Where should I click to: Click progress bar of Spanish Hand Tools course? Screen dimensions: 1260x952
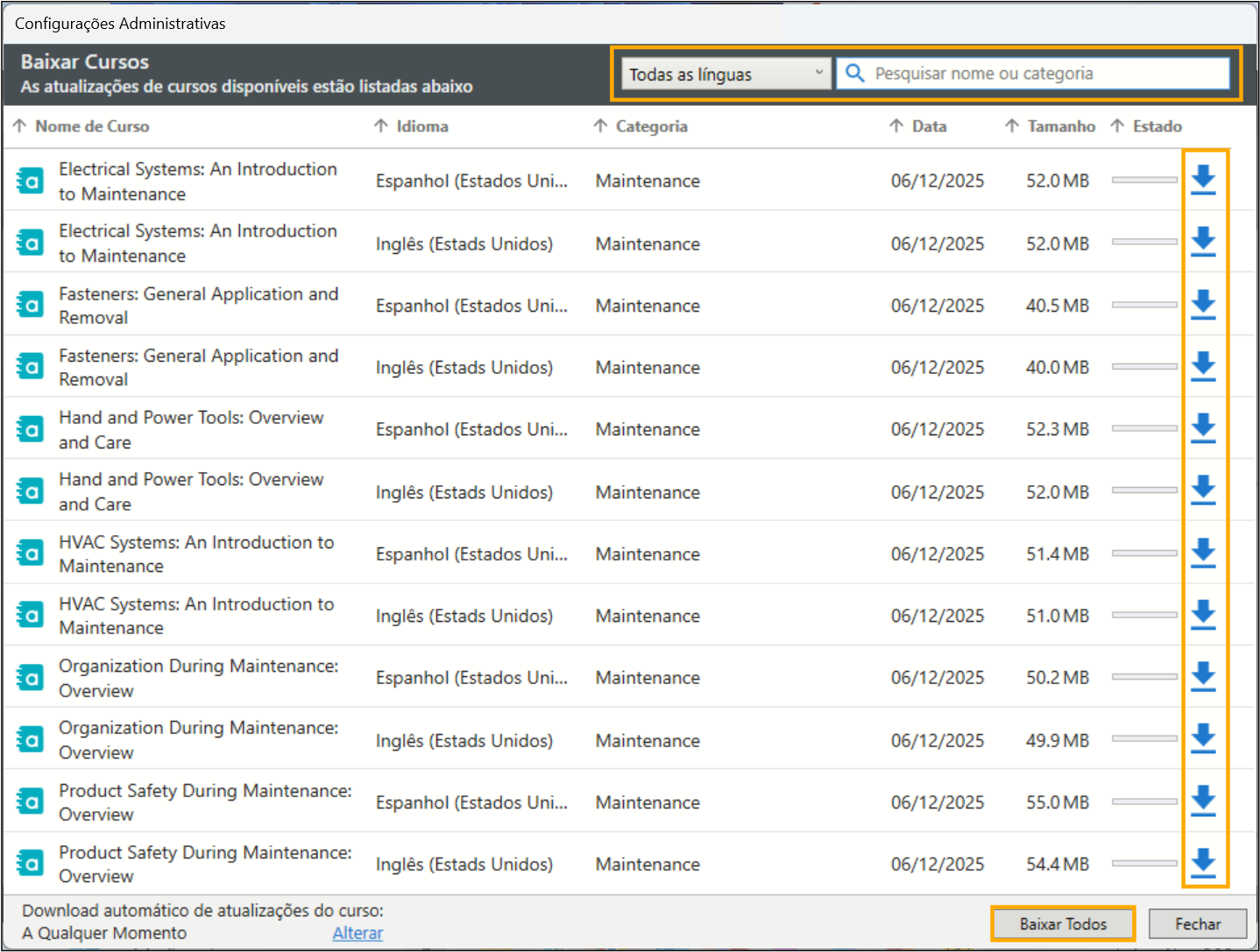click(x=1144, y=428)
